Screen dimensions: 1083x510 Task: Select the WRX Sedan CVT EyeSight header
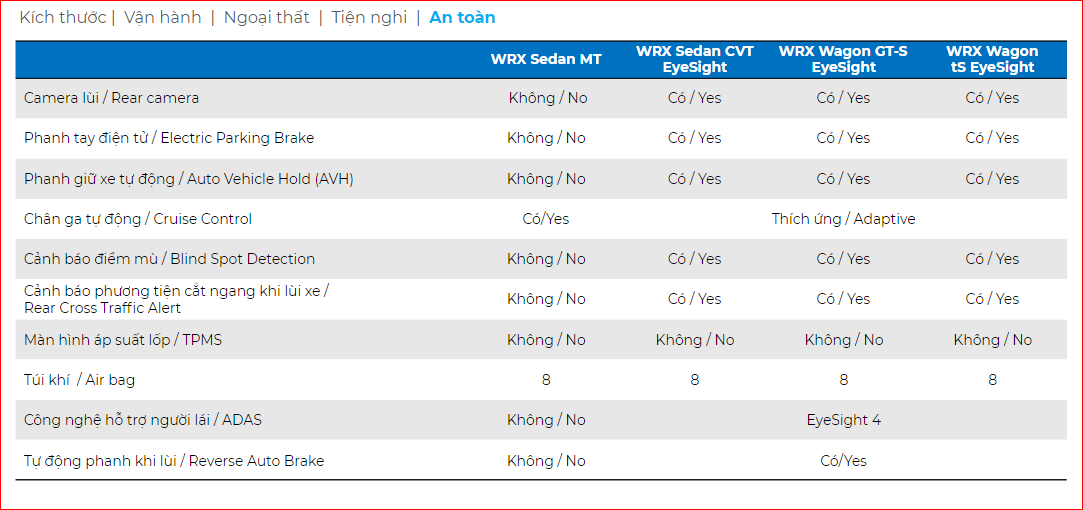tap(695, 59)
